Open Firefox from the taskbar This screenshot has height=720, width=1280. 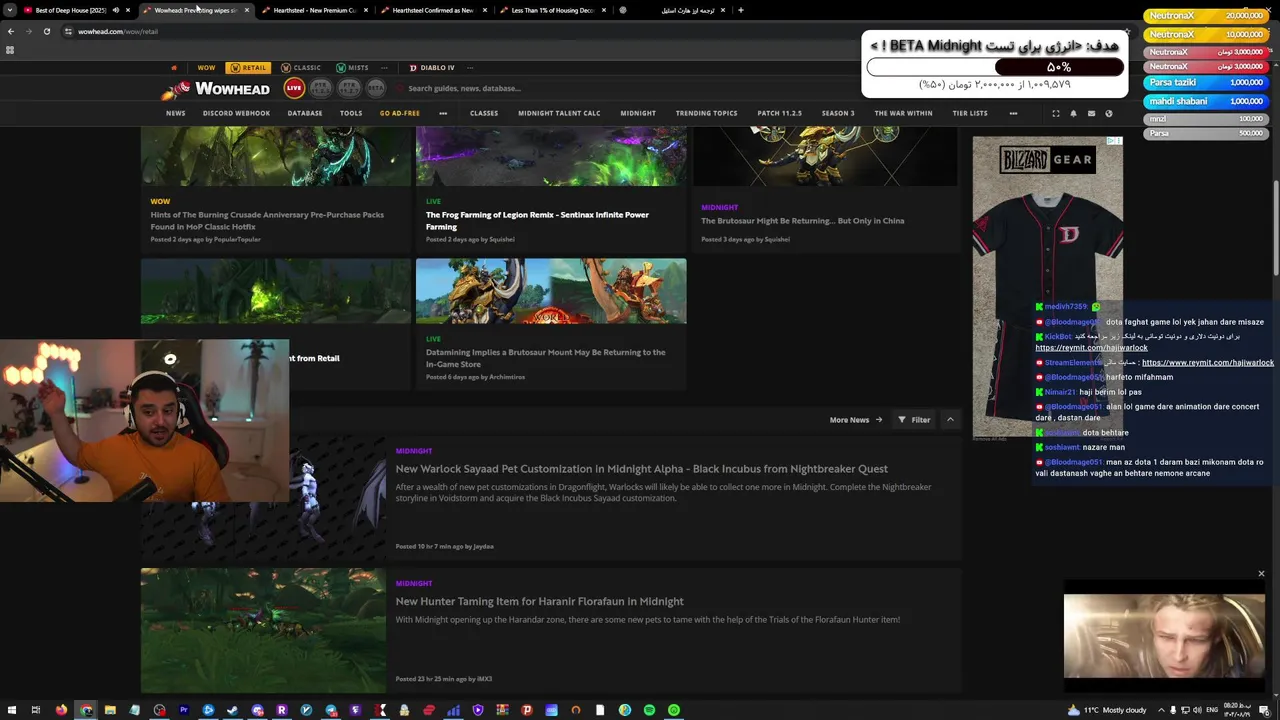(x=61, y=710)
